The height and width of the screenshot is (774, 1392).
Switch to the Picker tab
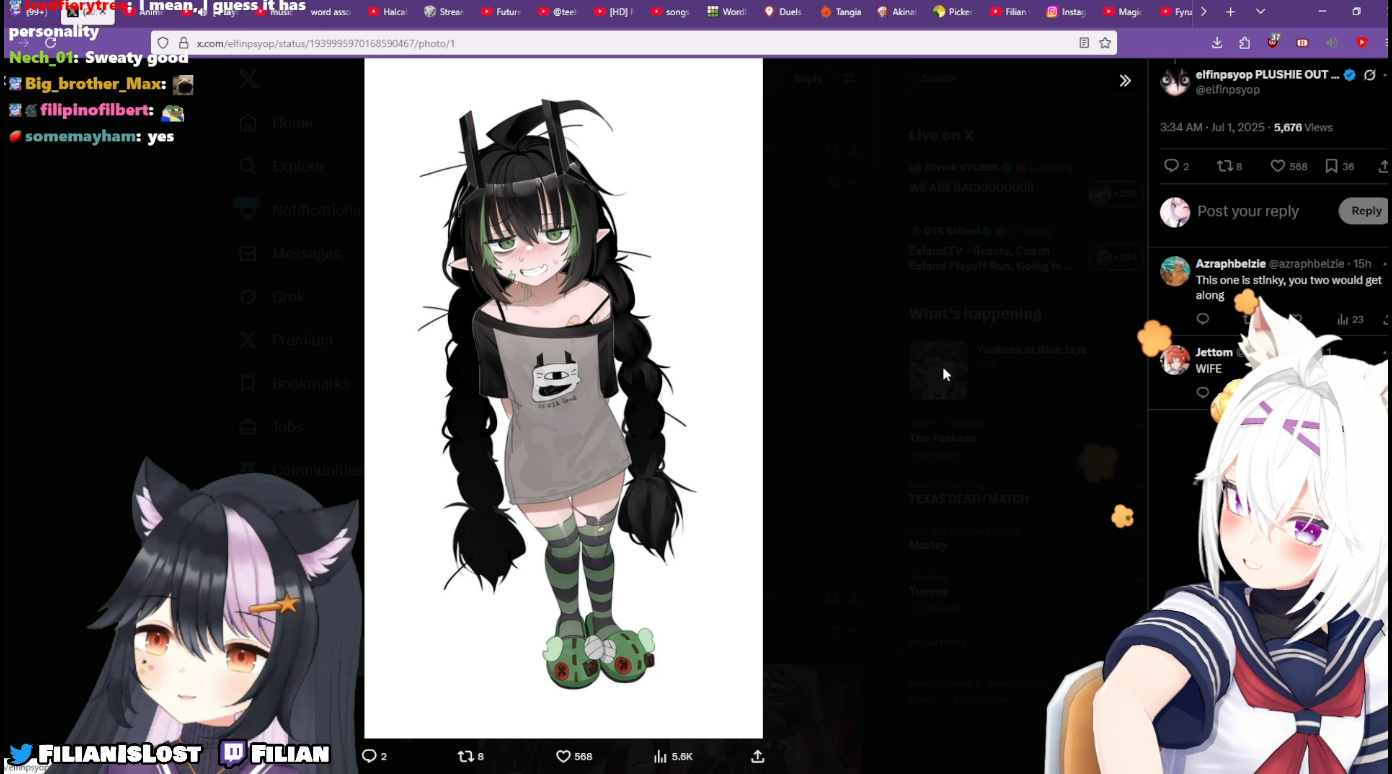coord(953,12)
